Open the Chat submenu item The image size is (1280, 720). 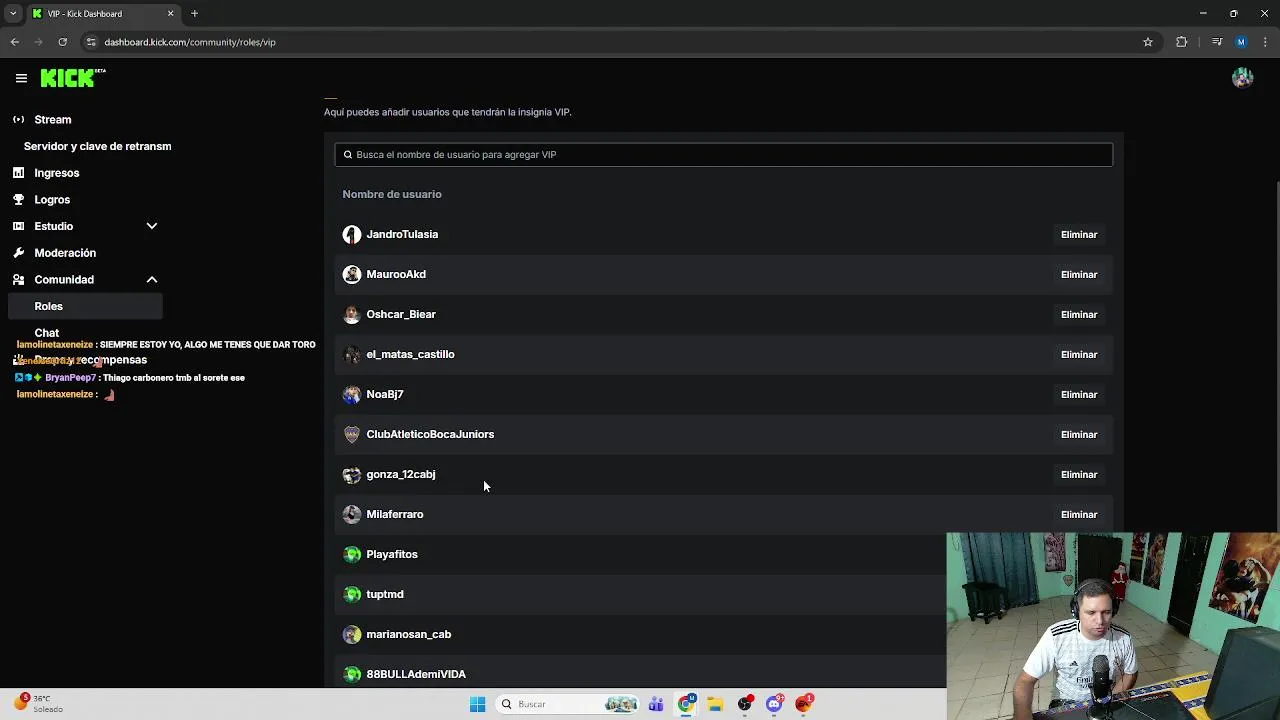coord(47,333)
